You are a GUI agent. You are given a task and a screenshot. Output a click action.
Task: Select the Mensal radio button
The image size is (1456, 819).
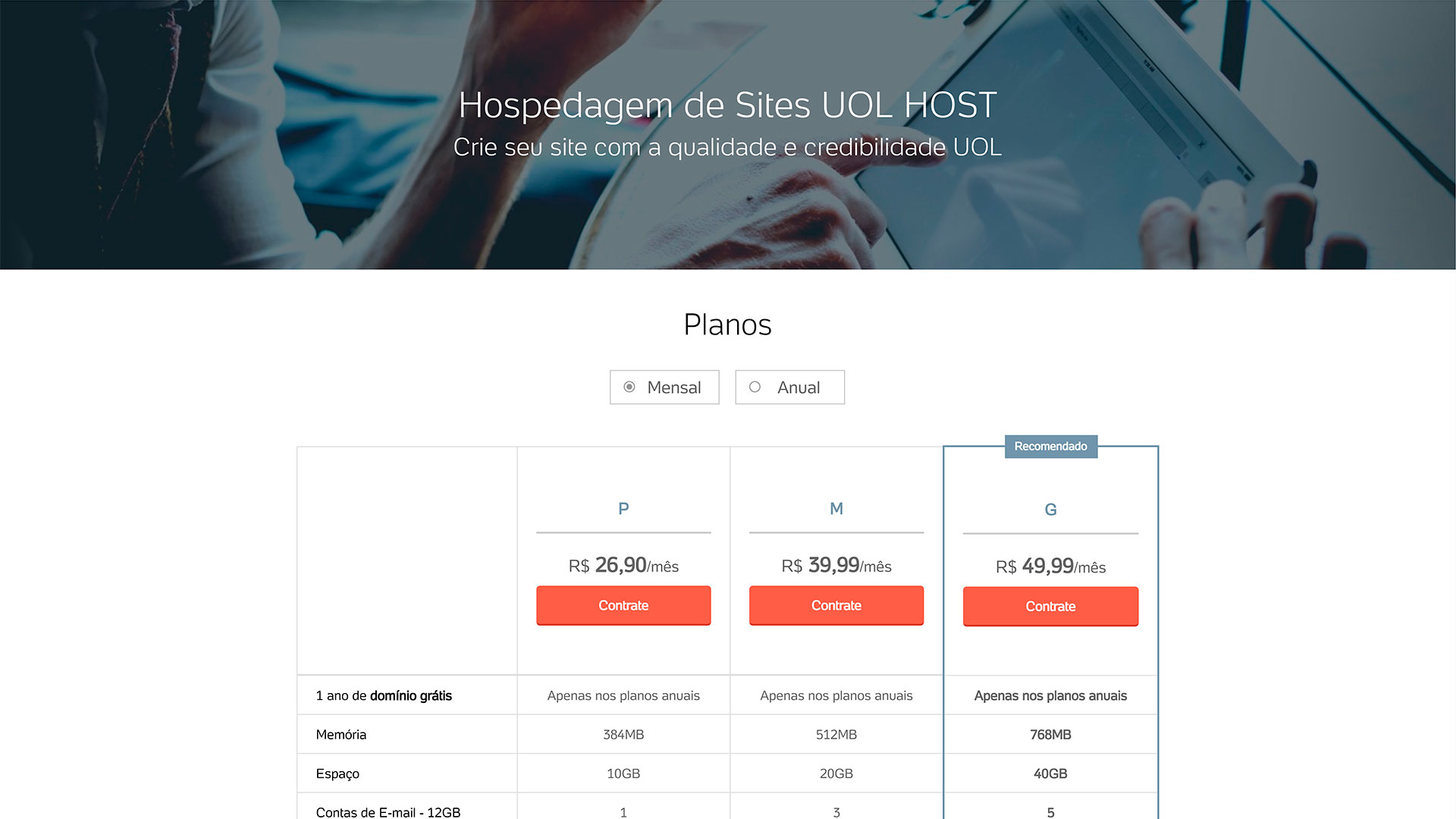point(628,386)
